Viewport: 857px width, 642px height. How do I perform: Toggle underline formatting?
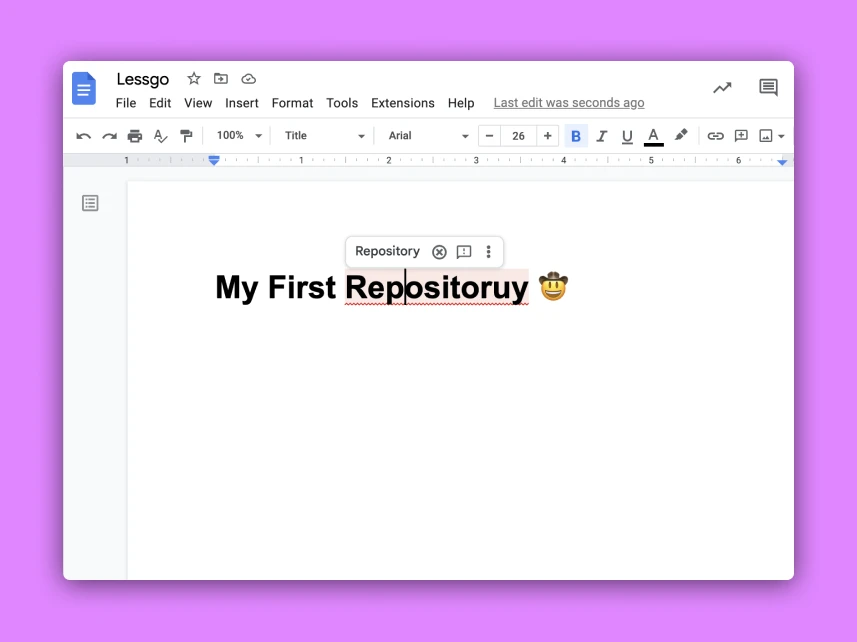click(x=627, y=135)
